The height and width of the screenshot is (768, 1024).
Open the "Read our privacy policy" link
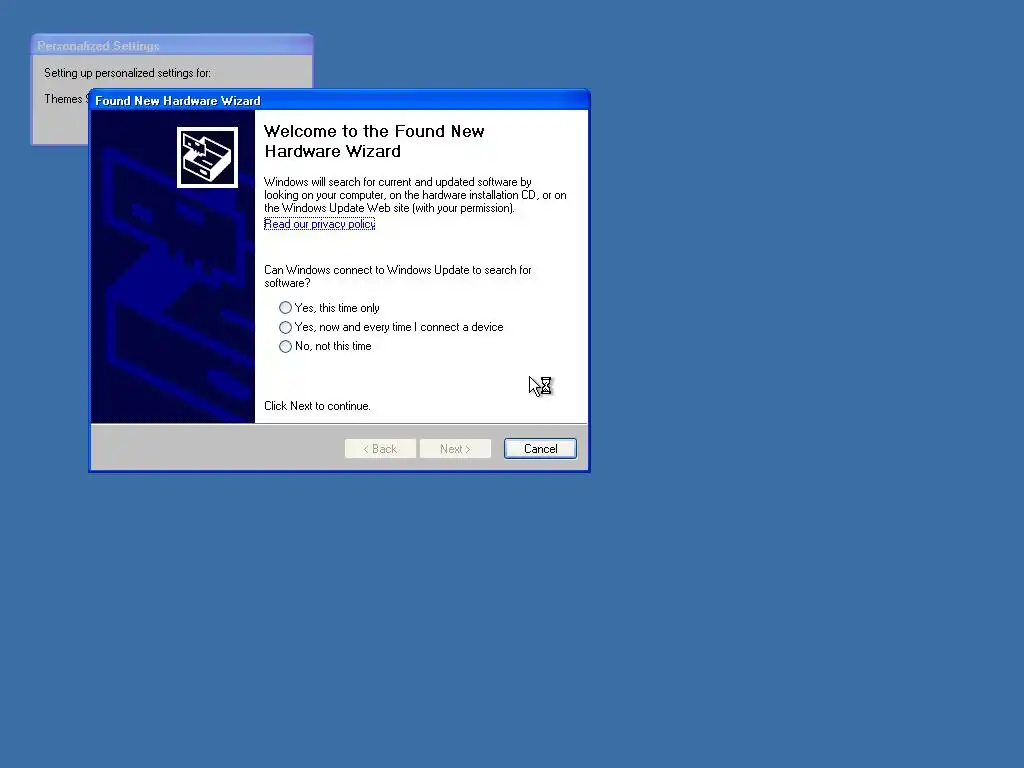(319, 224)
